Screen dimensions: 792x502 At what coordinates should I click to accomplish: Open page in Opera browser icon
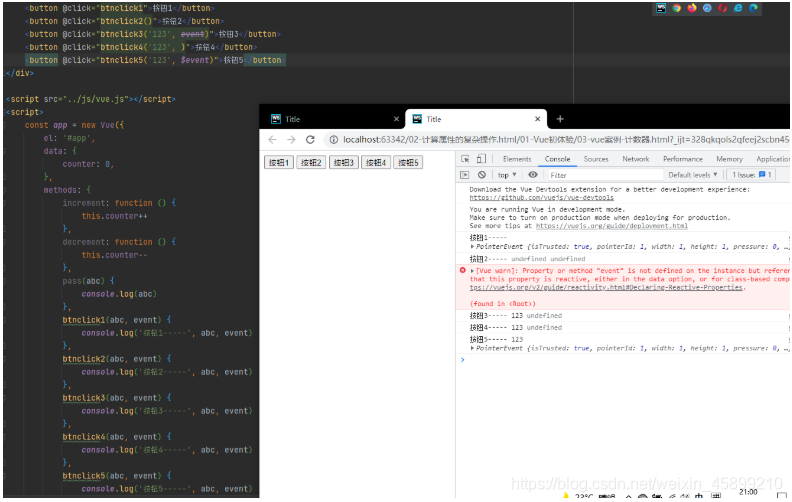(x=723, y=8)
